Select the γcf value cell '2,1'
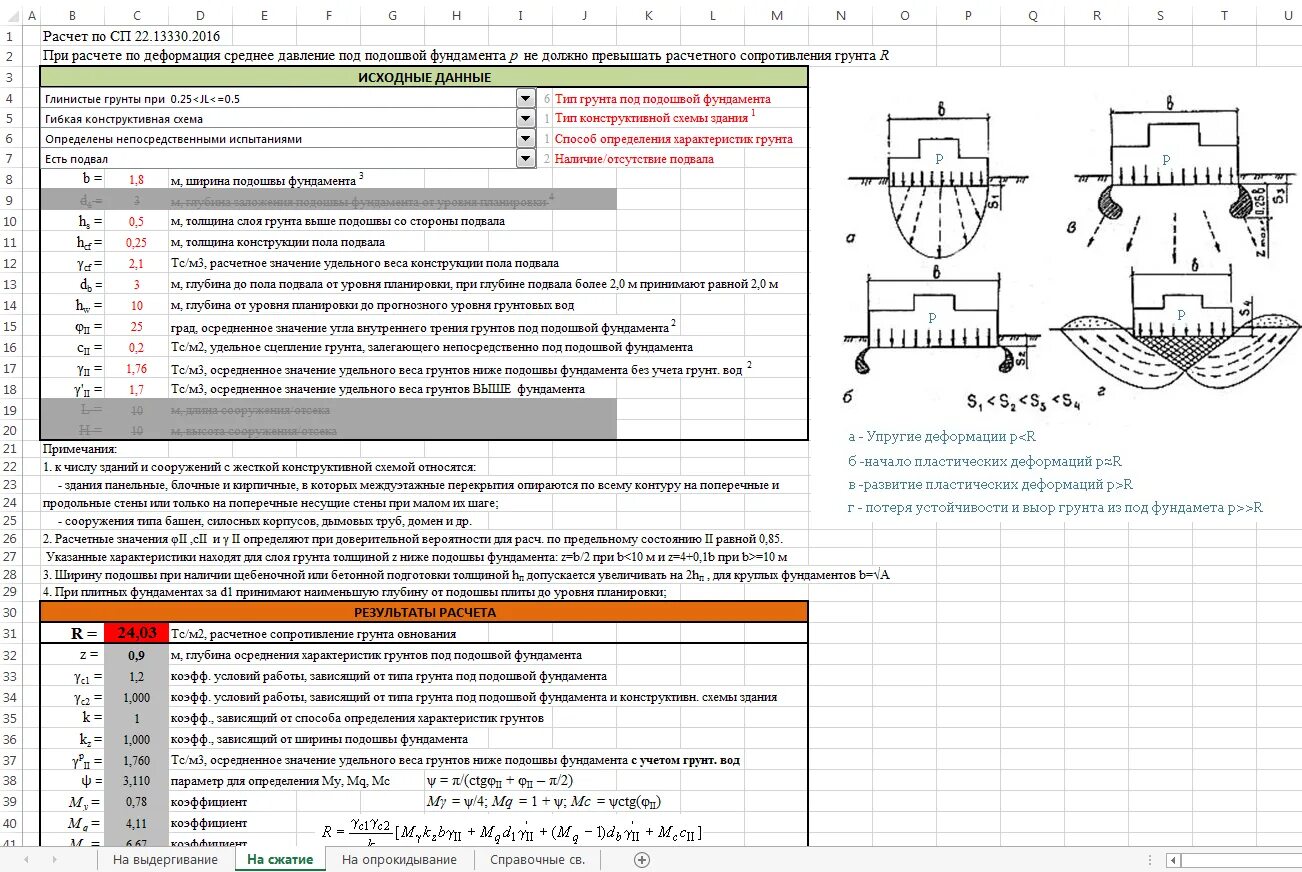The height and width of the screenshot is (872, 1302). pyautogui.click(x=136, y=264)
